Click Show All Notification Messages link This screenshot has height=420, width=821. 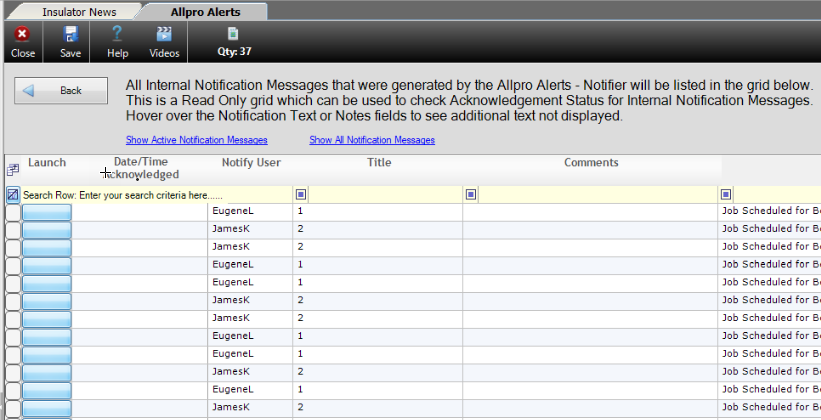point(372,140)
